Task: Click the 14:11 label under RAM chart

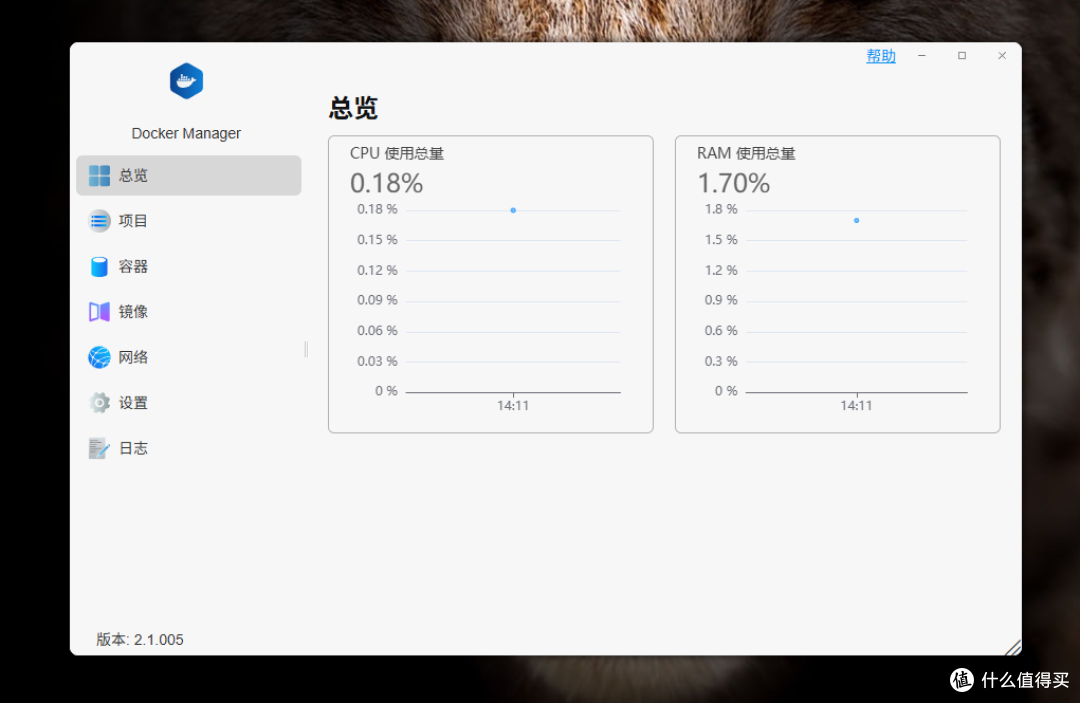Action: (856, 406)
